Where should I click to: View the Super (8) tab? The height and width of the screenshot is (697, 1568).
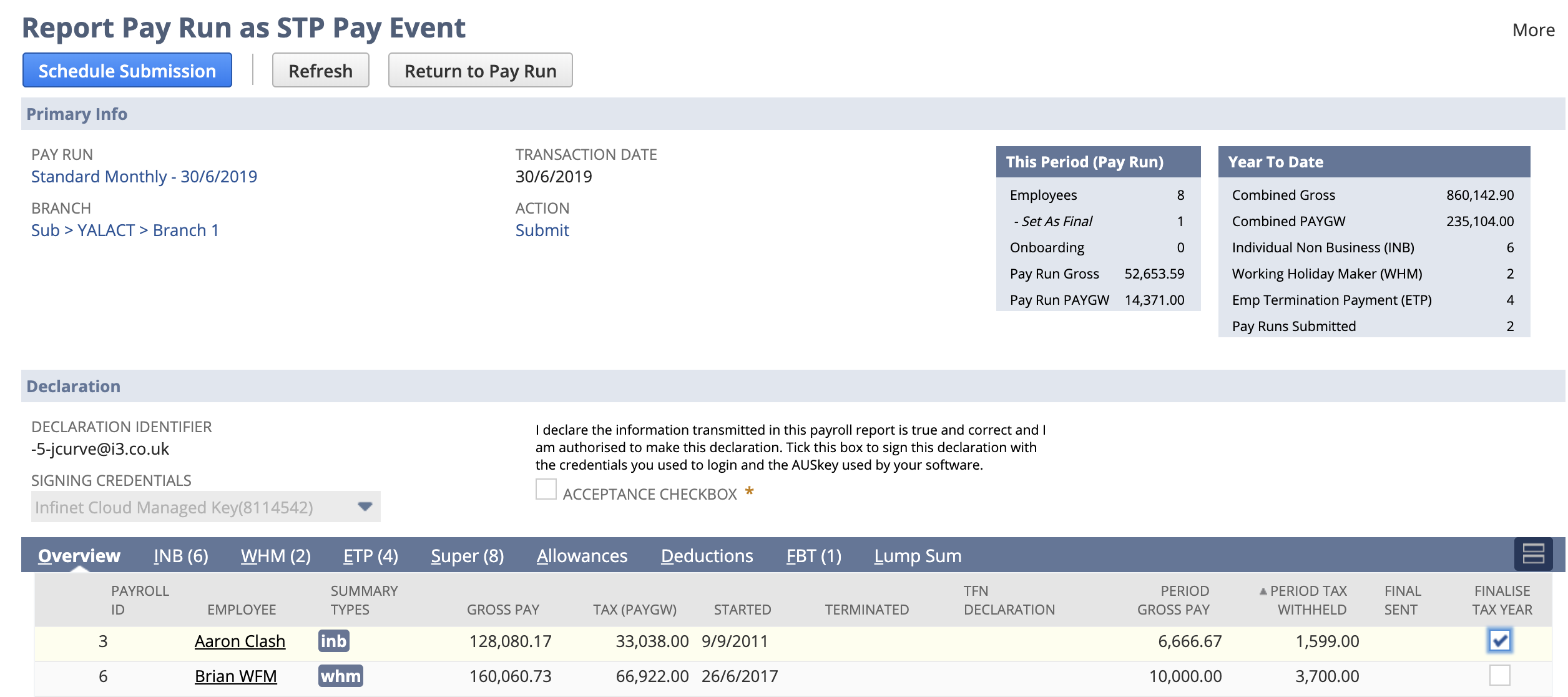467,555
